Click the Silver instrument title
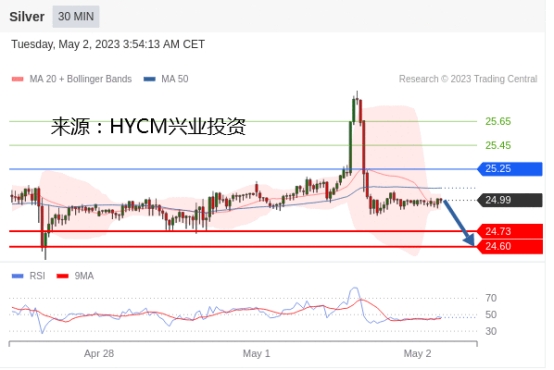The height and width of the screenshot is (370, 554). pos(27,17)
